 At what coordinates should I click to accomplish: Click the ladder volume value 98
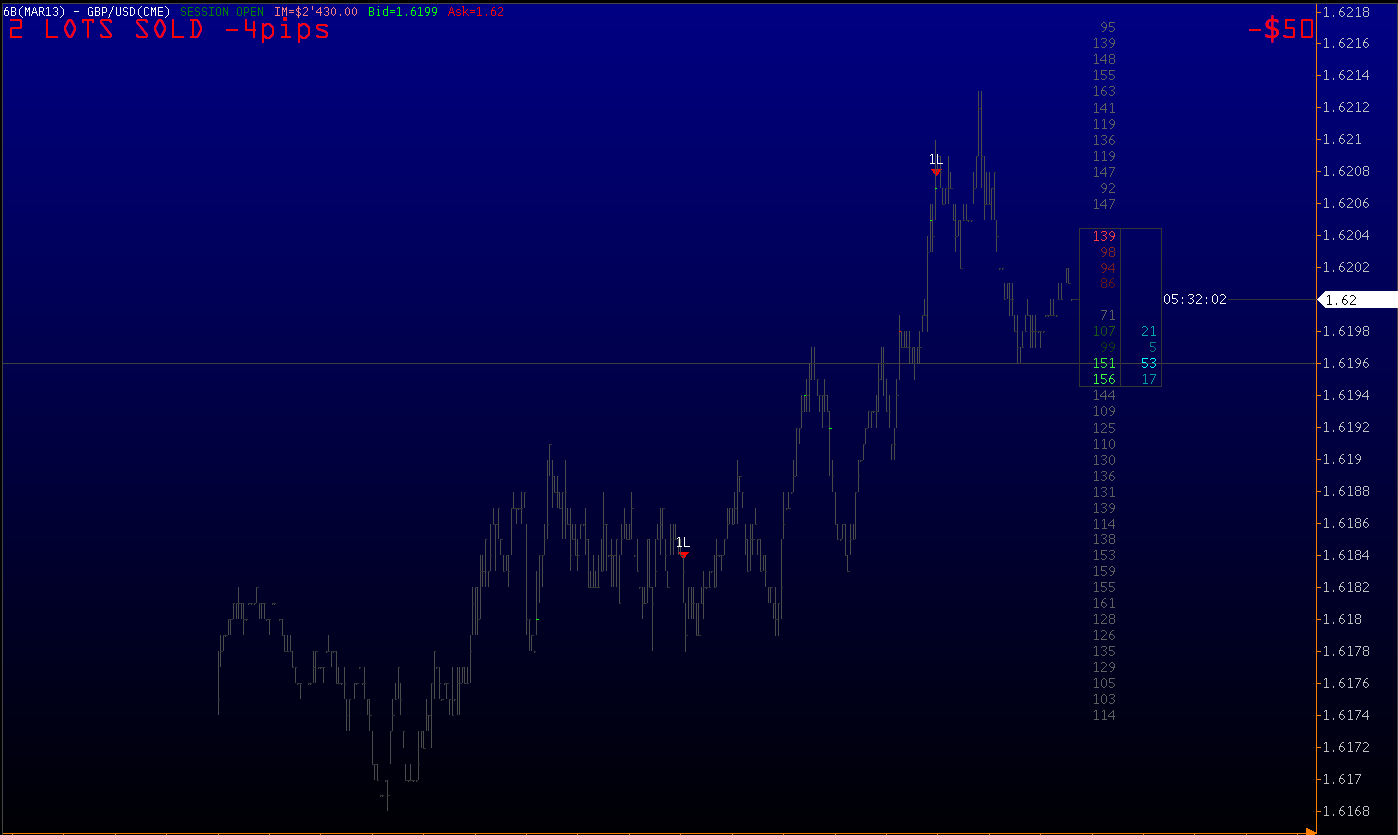tap(1108, 252)
